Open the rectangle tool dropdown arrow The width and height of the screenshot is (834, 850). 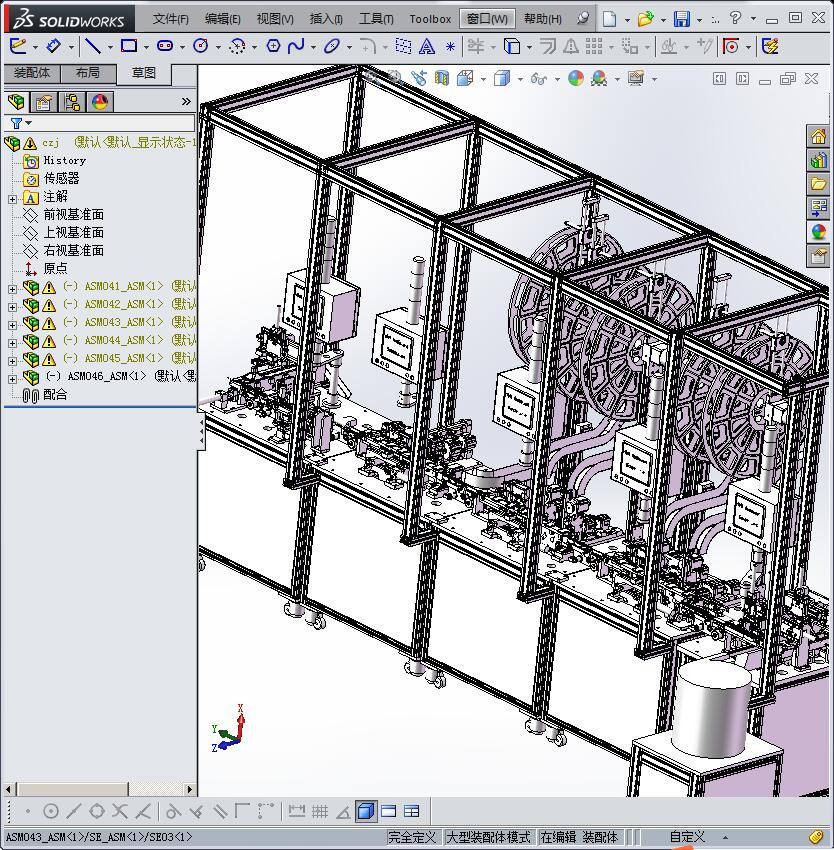[146, 48]
